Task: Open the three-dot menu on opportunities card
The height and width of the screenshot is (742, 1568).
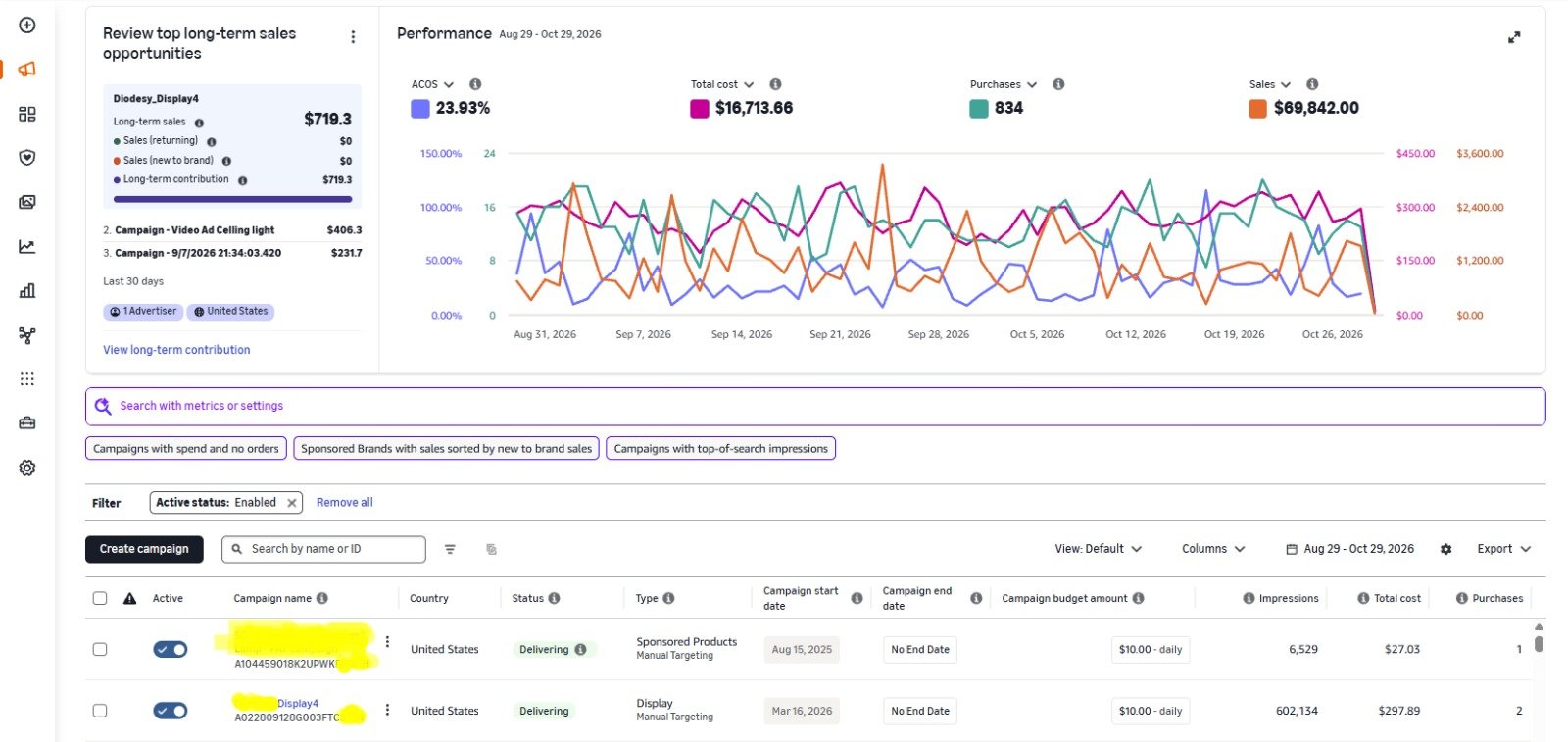Action: [353, 37]
